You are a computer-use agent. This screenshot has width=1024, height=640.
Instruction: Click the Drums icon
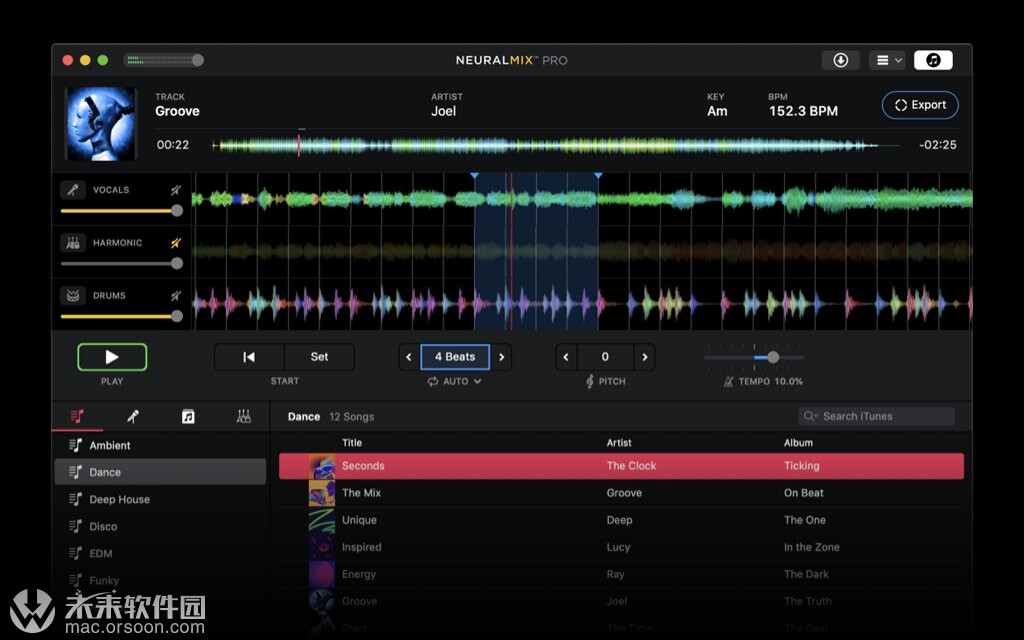click(72, 296)
